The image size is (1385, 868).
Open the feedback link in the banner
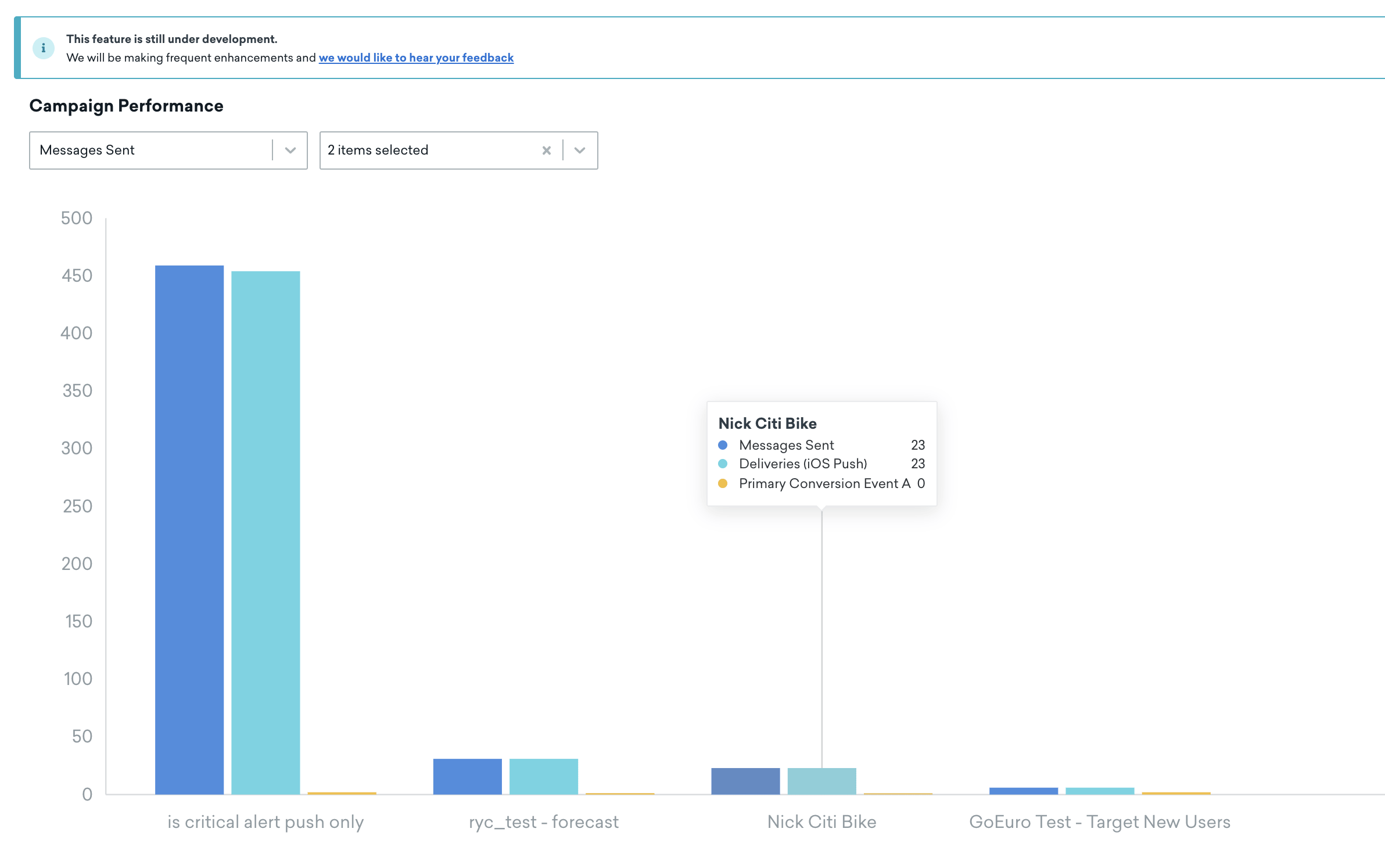pyautogui.click(x=416, y=58)
